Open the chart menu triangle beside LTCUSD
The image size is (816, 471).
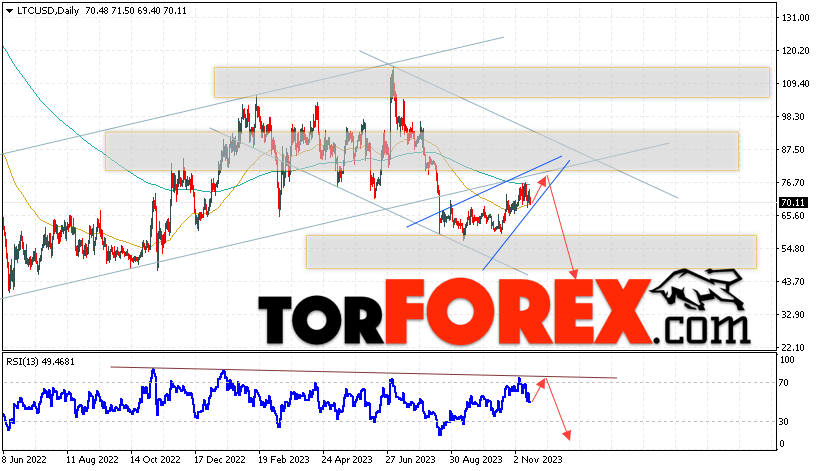click(9, 11)
